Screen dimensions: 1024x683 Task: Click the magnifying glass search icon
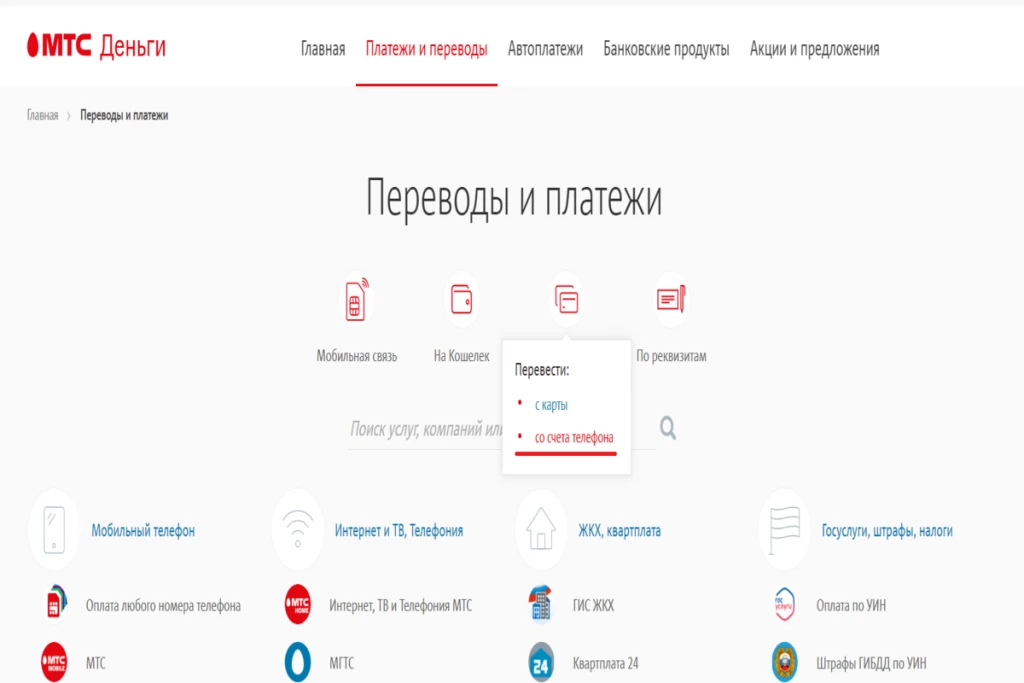[667, 428]
